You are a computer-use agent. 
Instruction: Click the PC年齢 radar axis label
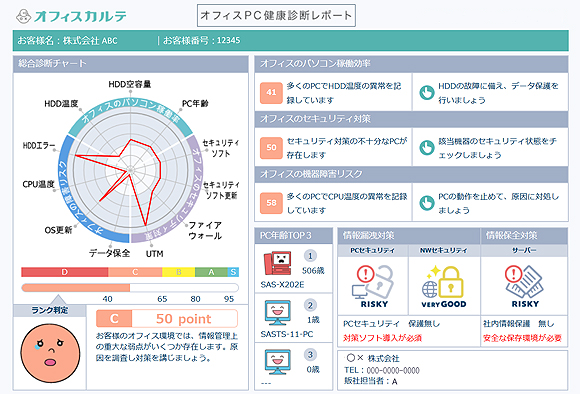(x=195, y=104)
